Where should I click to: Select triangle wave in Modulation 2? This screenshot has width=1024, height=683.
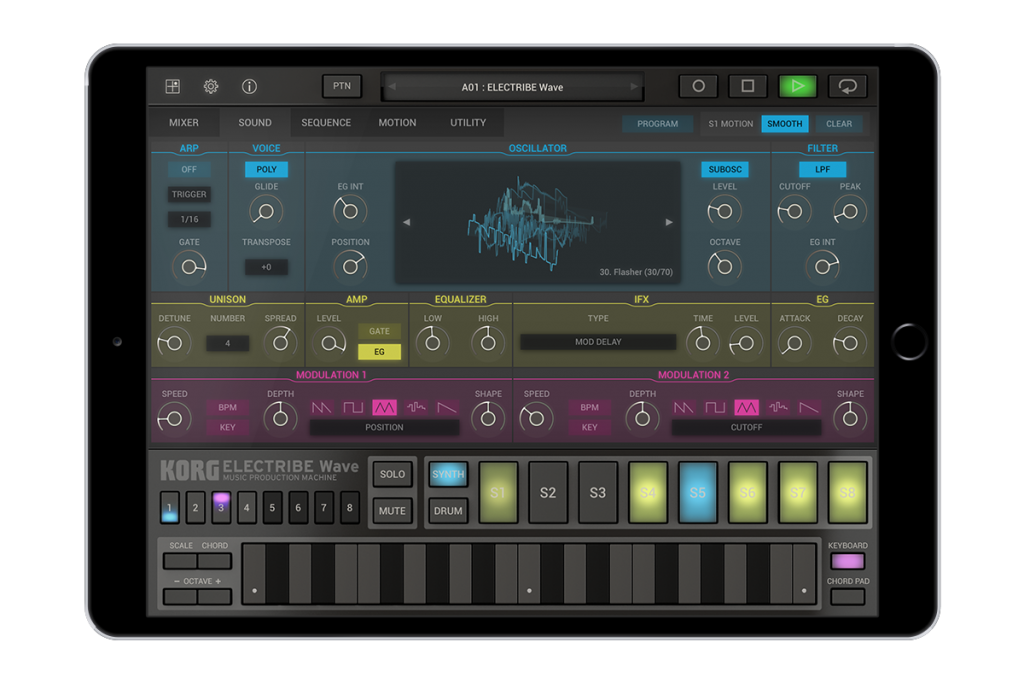746,407
